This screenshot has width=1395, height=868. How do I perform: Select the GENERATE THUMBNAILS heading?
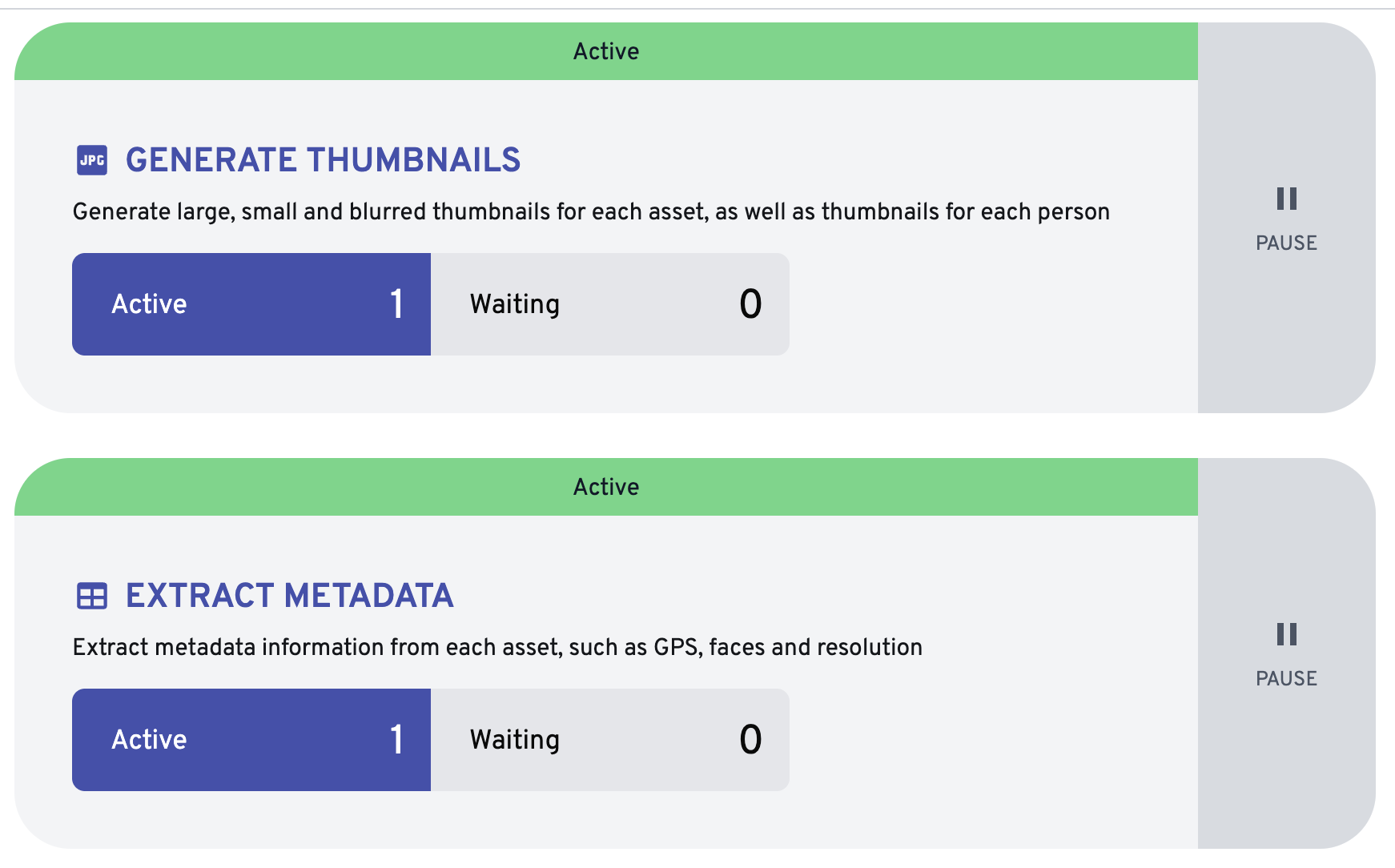click(x=324, y=160)
